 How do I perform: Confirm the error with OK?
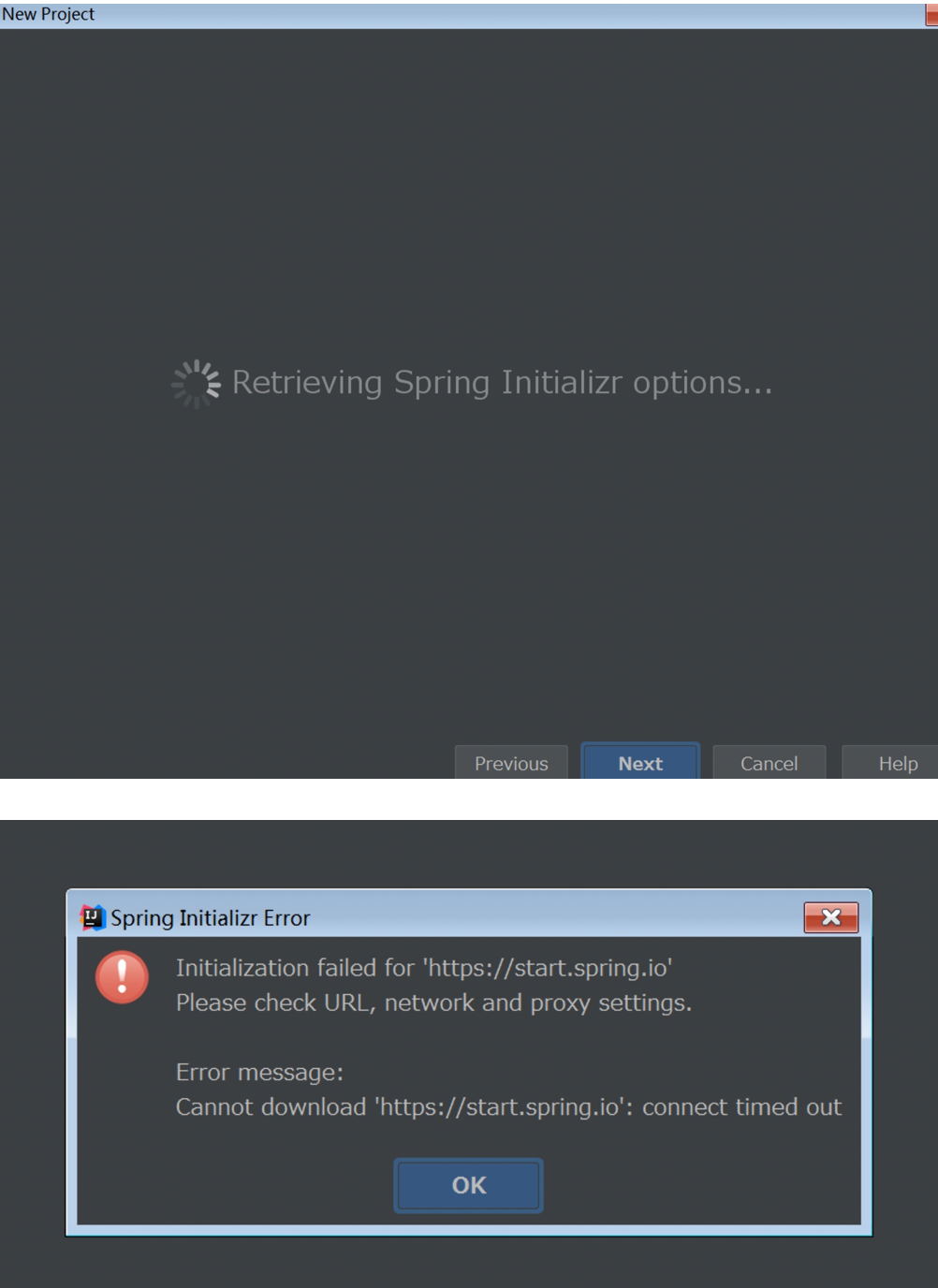tap(468, 1185)
